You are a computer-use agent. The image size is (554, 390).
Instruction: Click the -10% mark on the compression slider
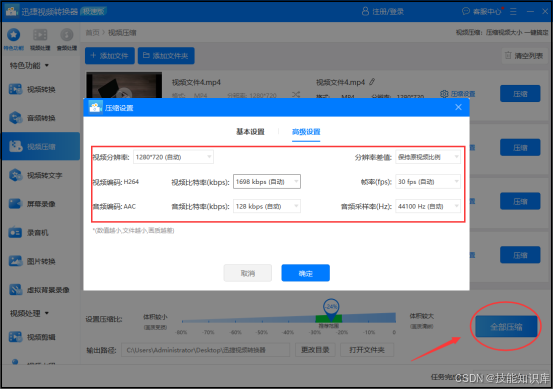[x=369, y=332]
